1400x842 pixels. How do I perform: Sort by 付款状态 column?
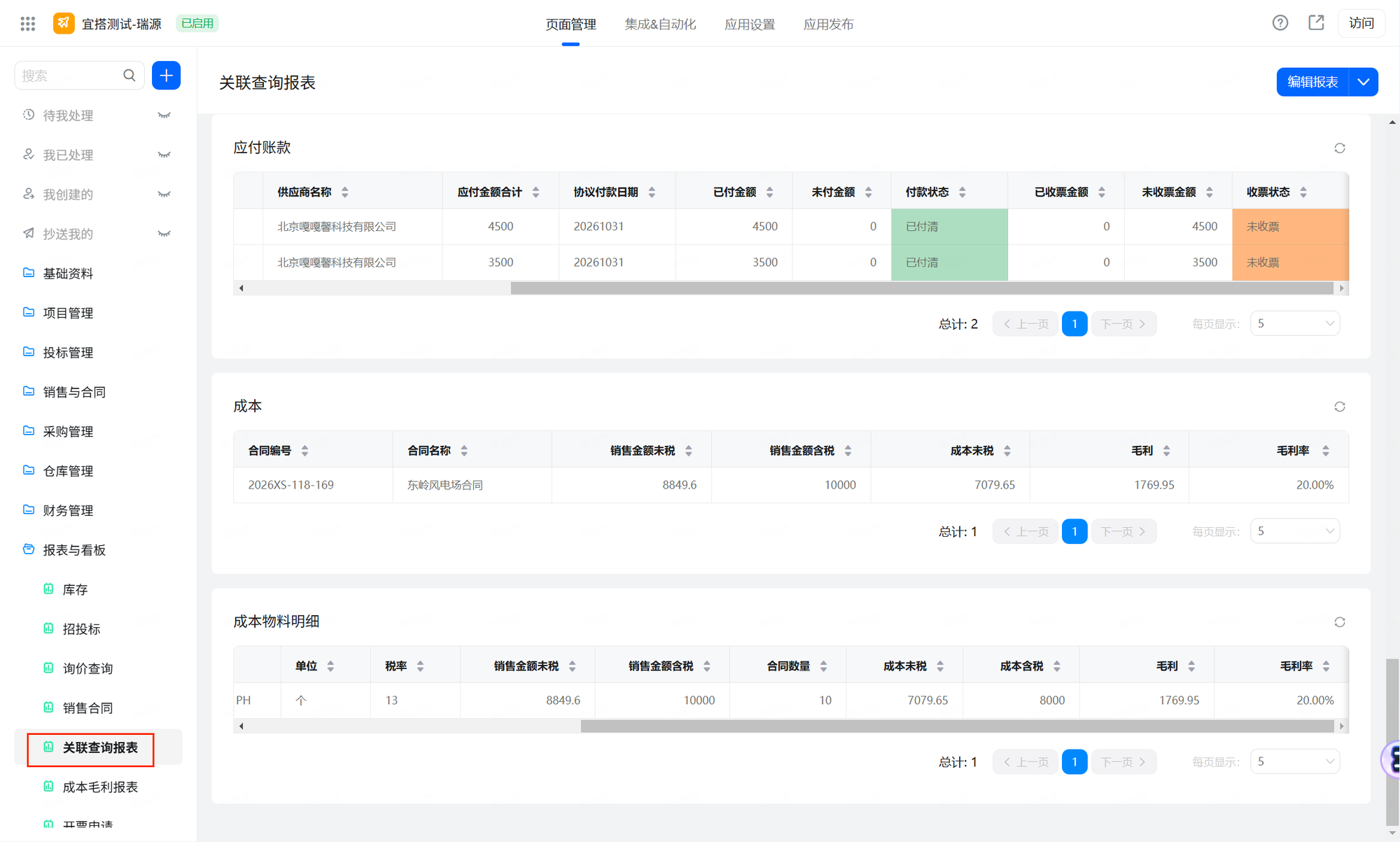962,192
